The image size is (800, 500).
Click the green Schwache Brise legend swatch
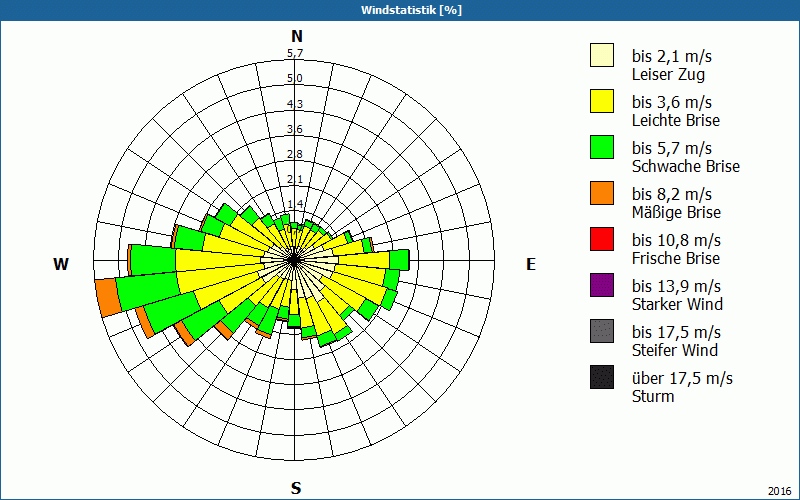point(601,147)
